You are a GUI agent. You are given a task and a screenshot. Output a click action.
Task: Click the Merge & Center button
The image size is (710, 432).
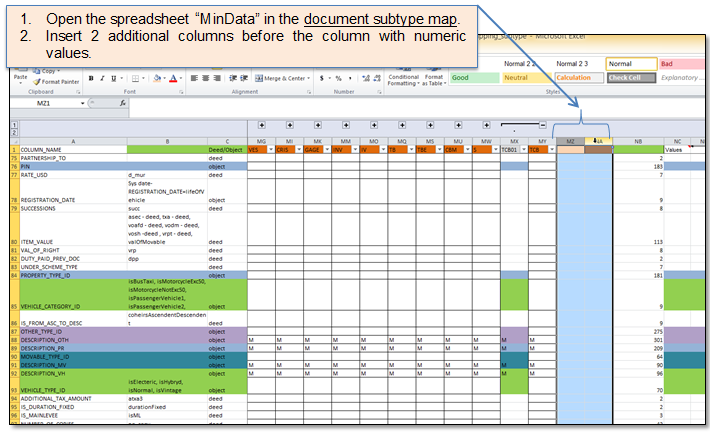(280, 78)
